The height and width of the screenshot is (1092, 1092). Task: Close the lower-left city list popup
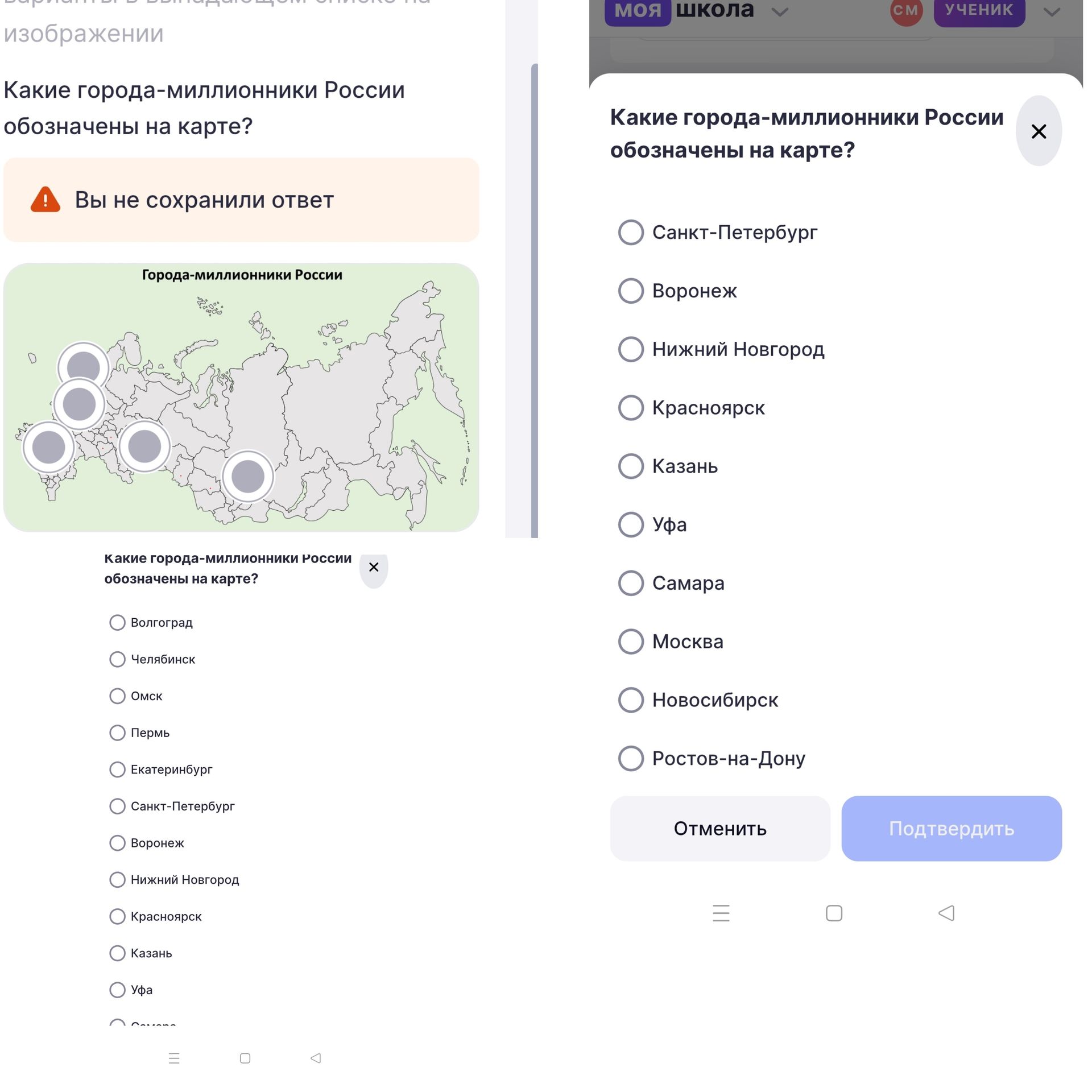click(374, 567)
